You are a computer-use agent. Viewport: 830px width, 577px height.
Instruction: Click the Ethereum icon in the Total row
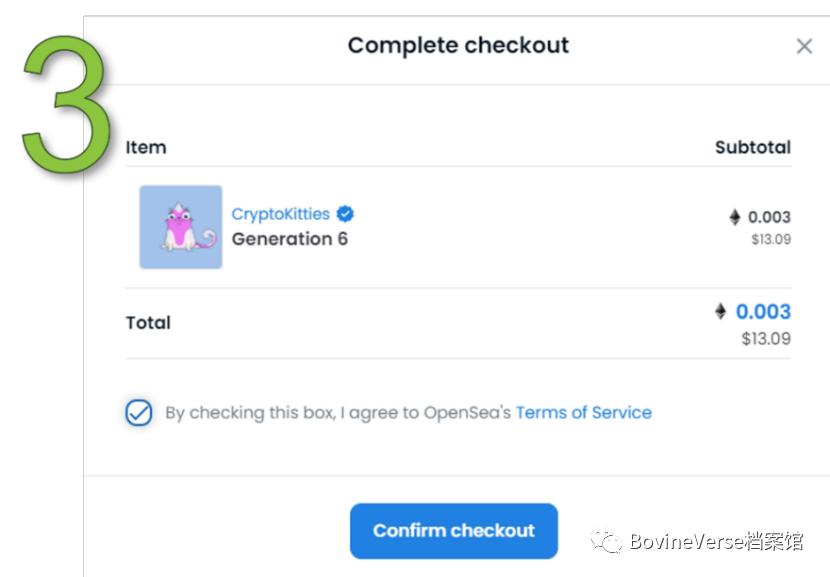[x=720, y=312]
